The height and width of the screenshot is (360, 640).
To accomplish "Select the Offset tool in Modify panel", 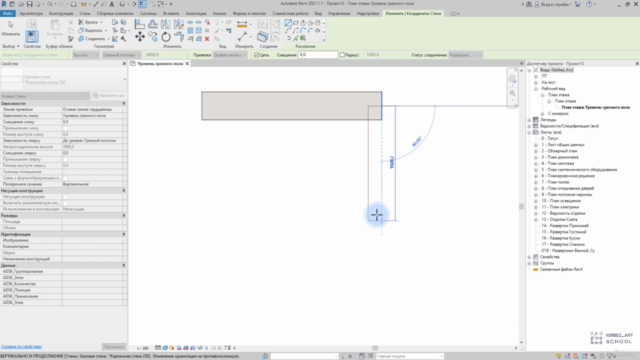I will click(153, 24).
